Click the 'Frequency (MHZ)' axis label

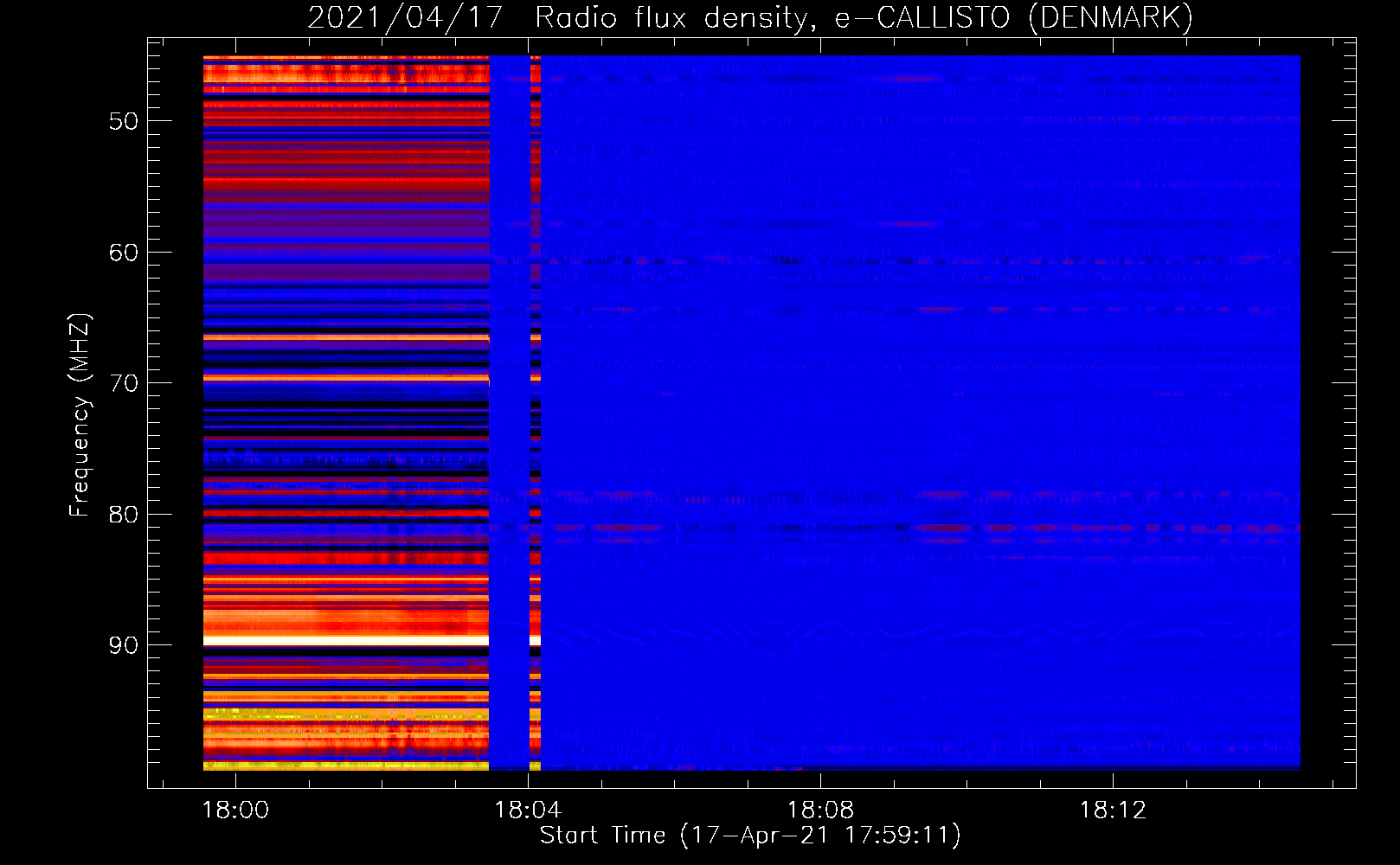(80, 415)
